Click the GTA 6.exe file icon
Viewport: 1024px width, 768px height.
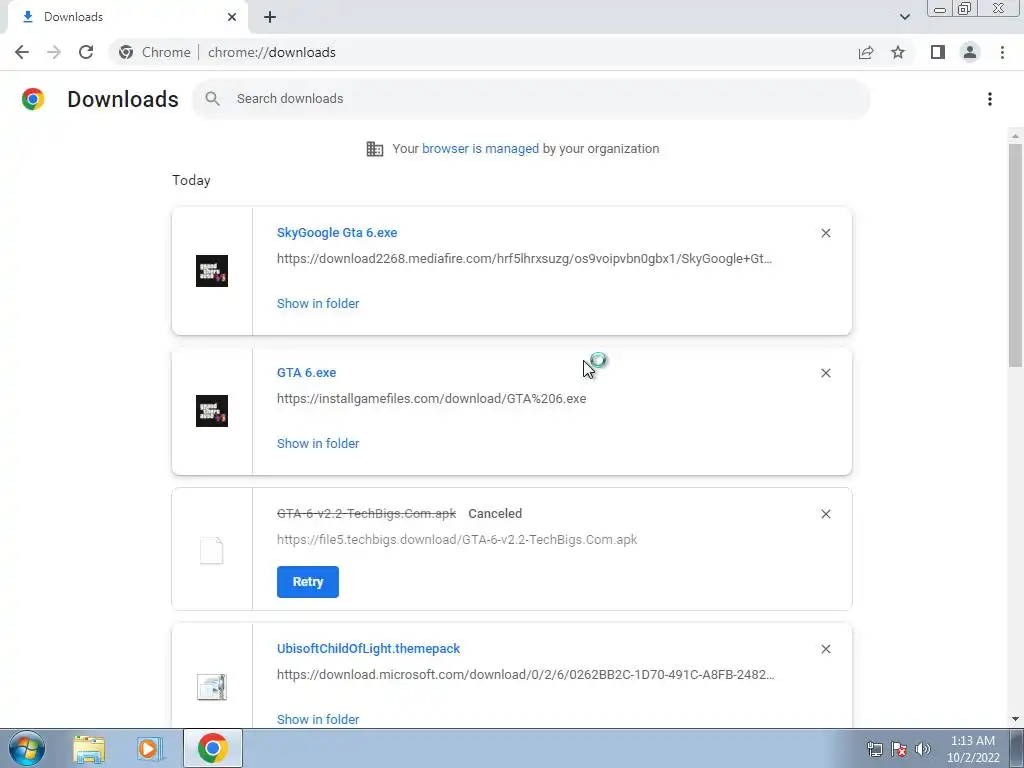coord(212,411)
